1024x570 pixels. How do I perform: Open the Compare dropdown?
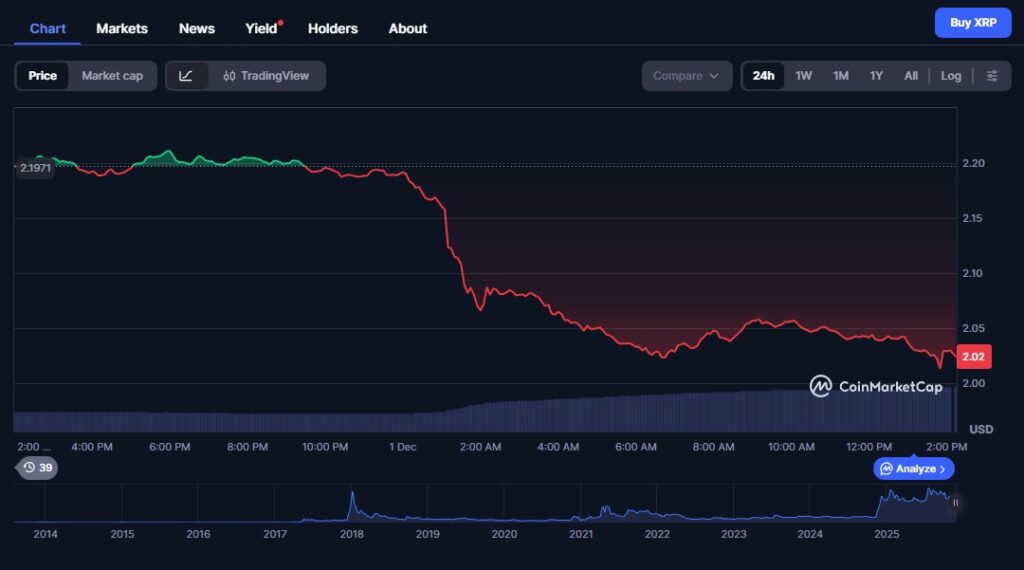coord(686,76)
